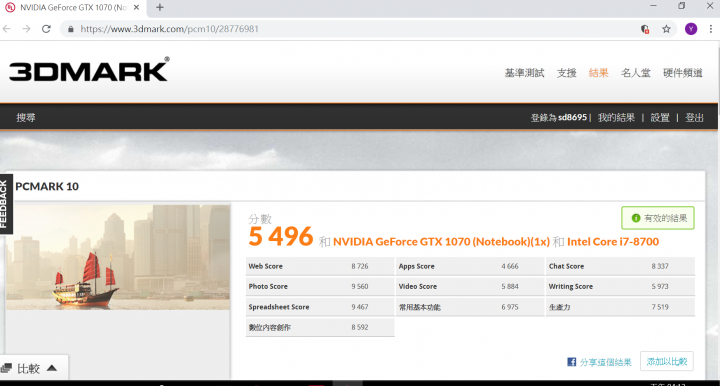Click the window restore button
This screenshot has height=386, width=720.
[681, 6]
